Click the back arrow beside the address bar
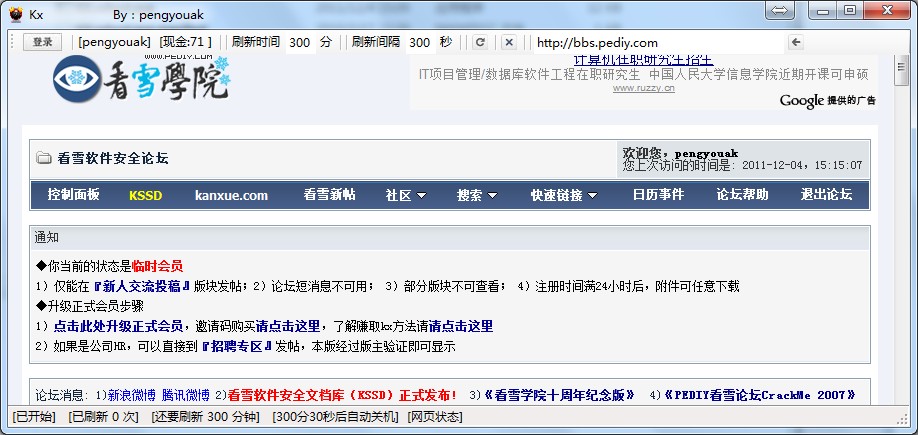This screenshot has width=918, height=435. coord(795,42)
